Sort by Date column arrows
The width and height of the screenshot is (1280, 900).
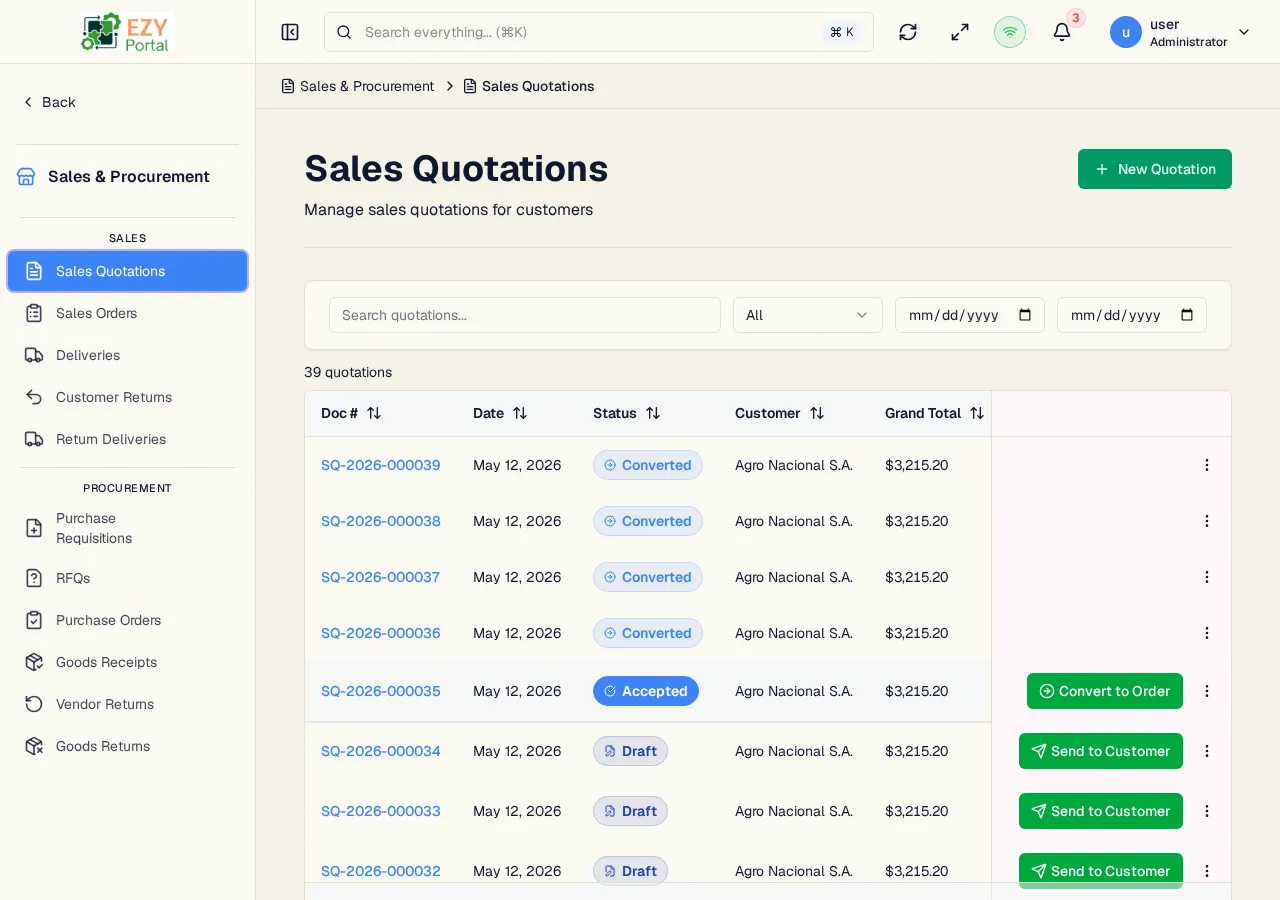tap(520, 413)
